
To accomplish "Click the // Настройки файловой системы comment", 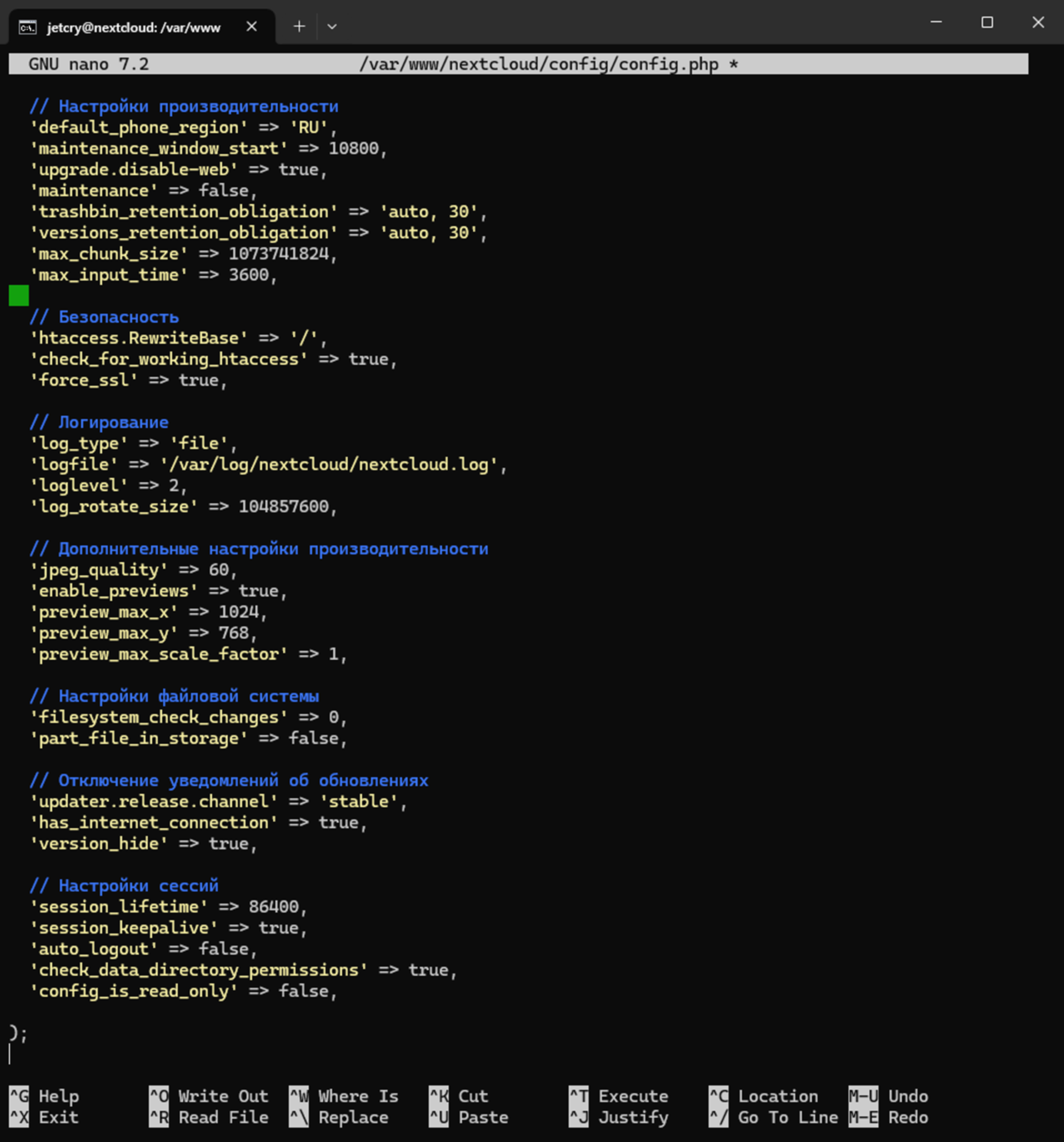I will pyautogui.click(x=174, y=696).
